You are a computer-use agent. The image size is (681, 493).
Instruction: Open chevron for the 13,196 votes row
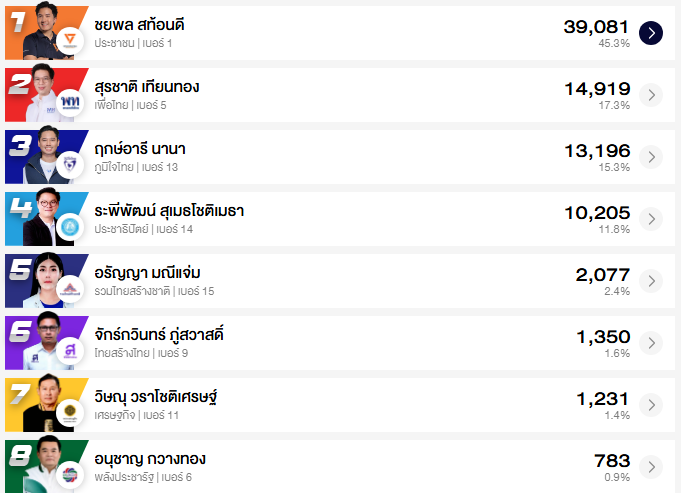651,157
